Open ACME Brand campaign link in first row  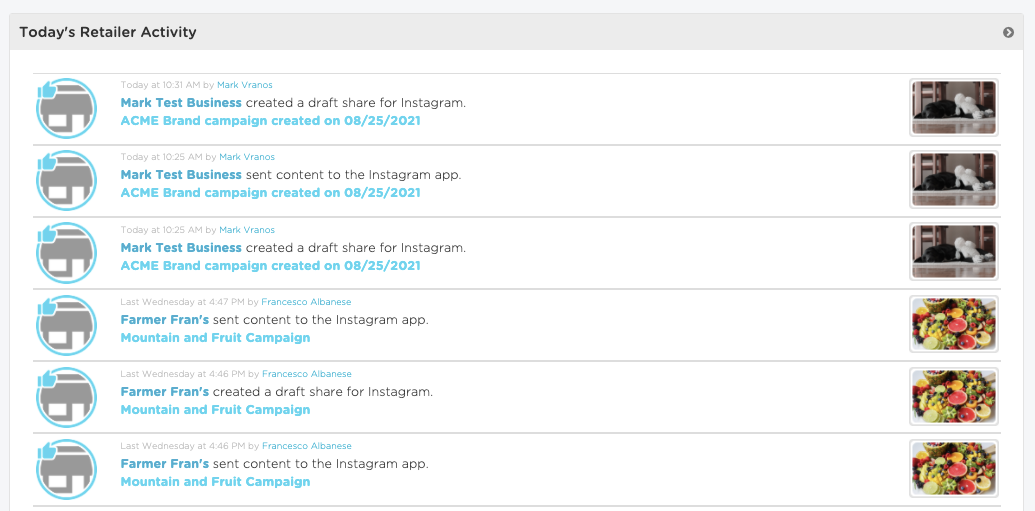click(x=271, y=121)
